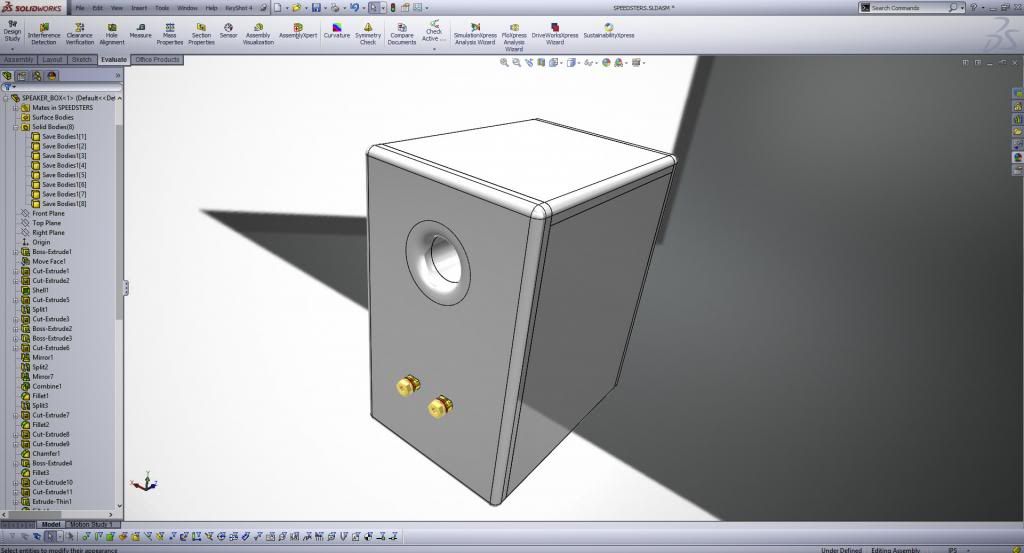Screen dimensions: 1024x553
Task: Open the Tools menu
Action: pyautogui.click(x=162, y=8)
